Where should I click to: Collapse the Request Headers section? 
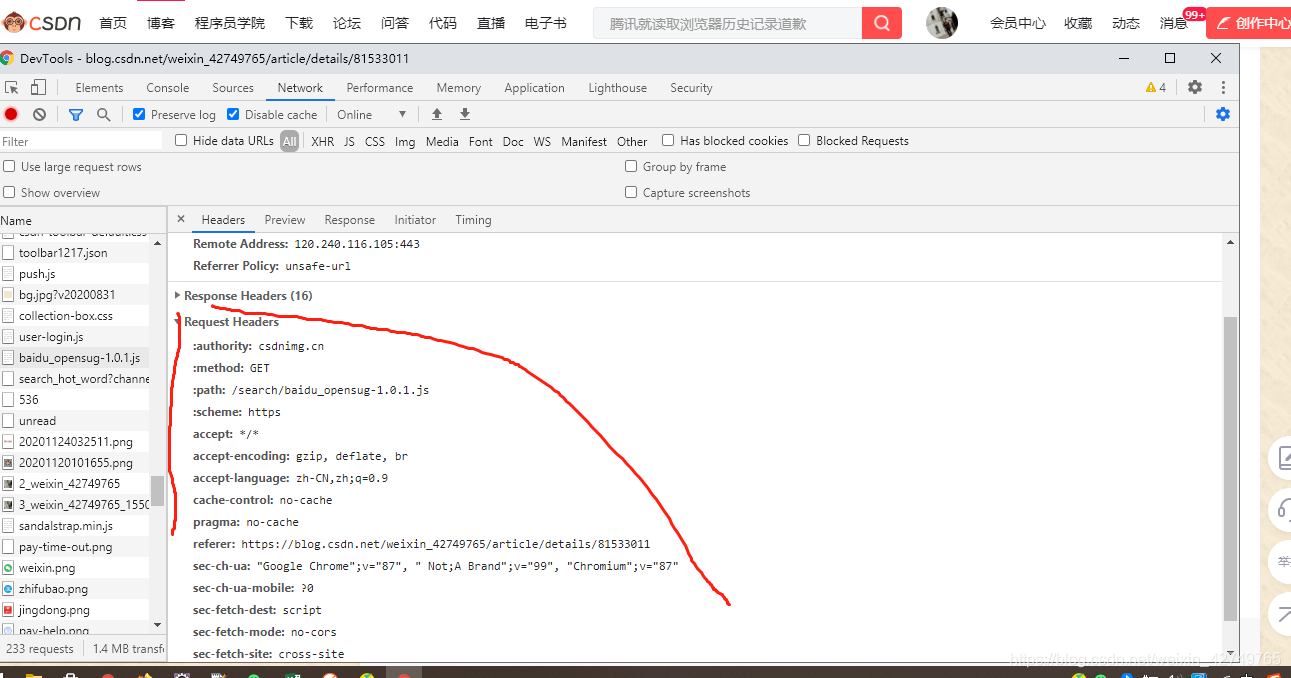178,321
